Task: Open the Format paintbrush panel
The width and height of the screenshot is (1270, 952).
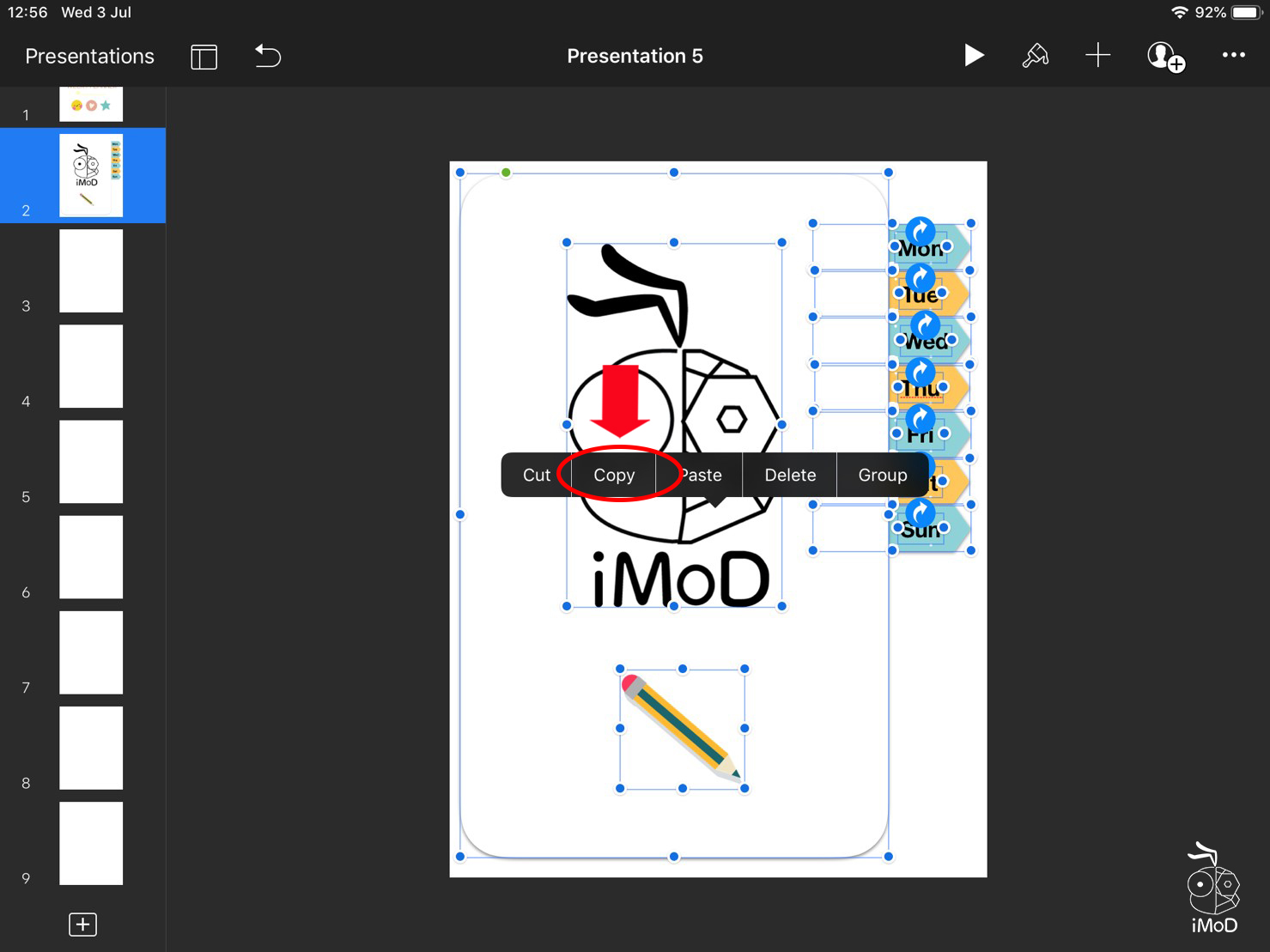Action: (1035, 56)
